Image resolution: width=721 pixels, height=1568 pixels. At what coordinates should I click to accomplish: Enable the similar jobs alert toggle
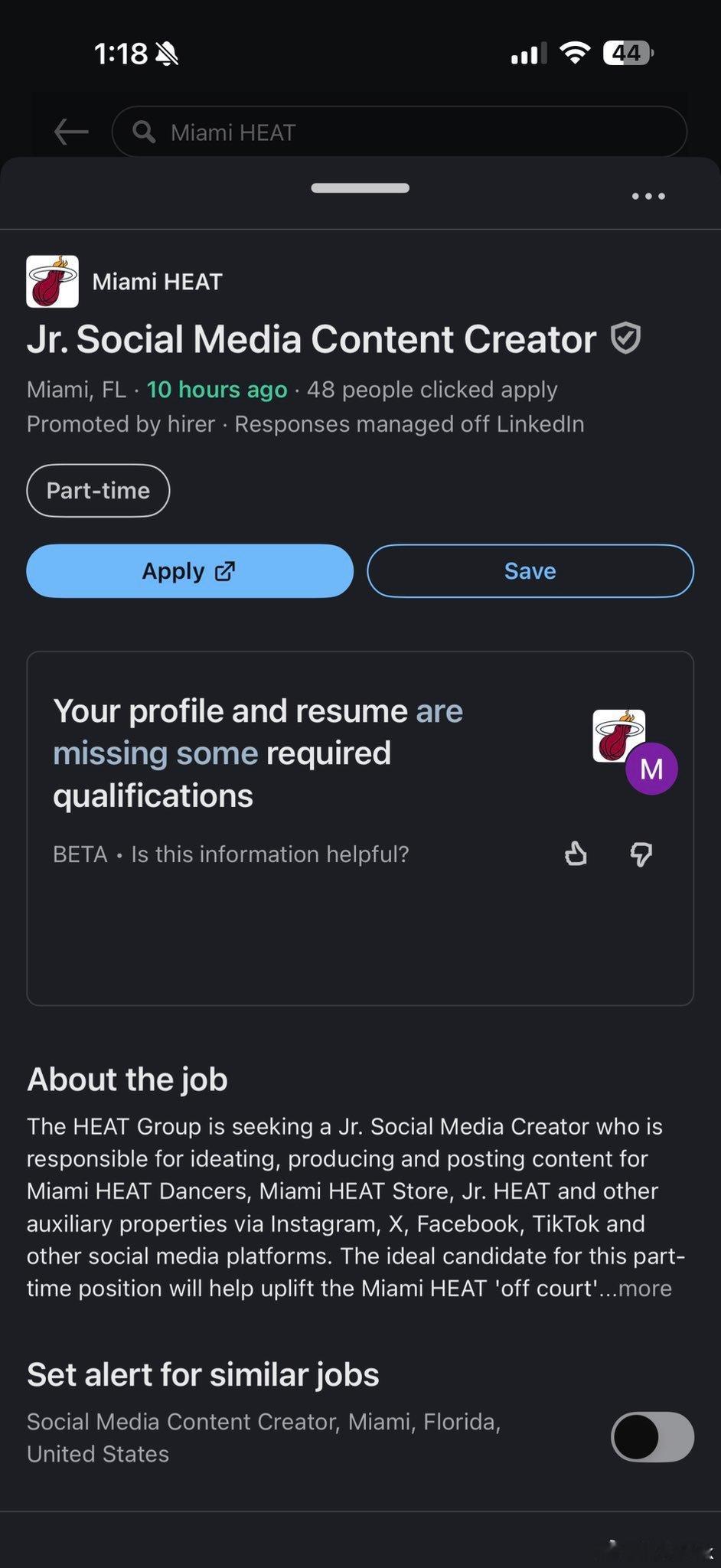click(x=652, y=1437)
